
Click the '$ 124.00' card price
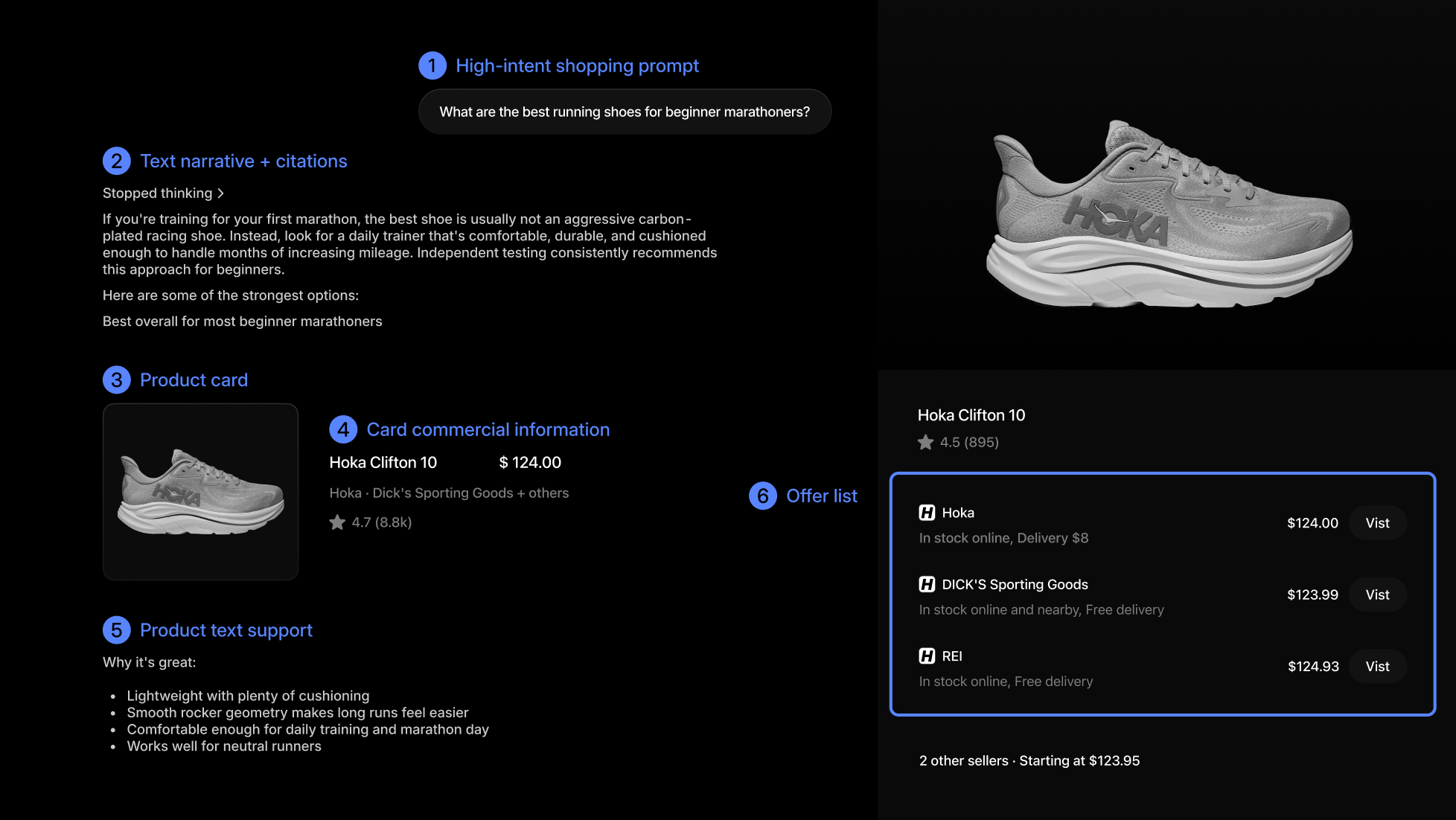click(x=530, y=463)
